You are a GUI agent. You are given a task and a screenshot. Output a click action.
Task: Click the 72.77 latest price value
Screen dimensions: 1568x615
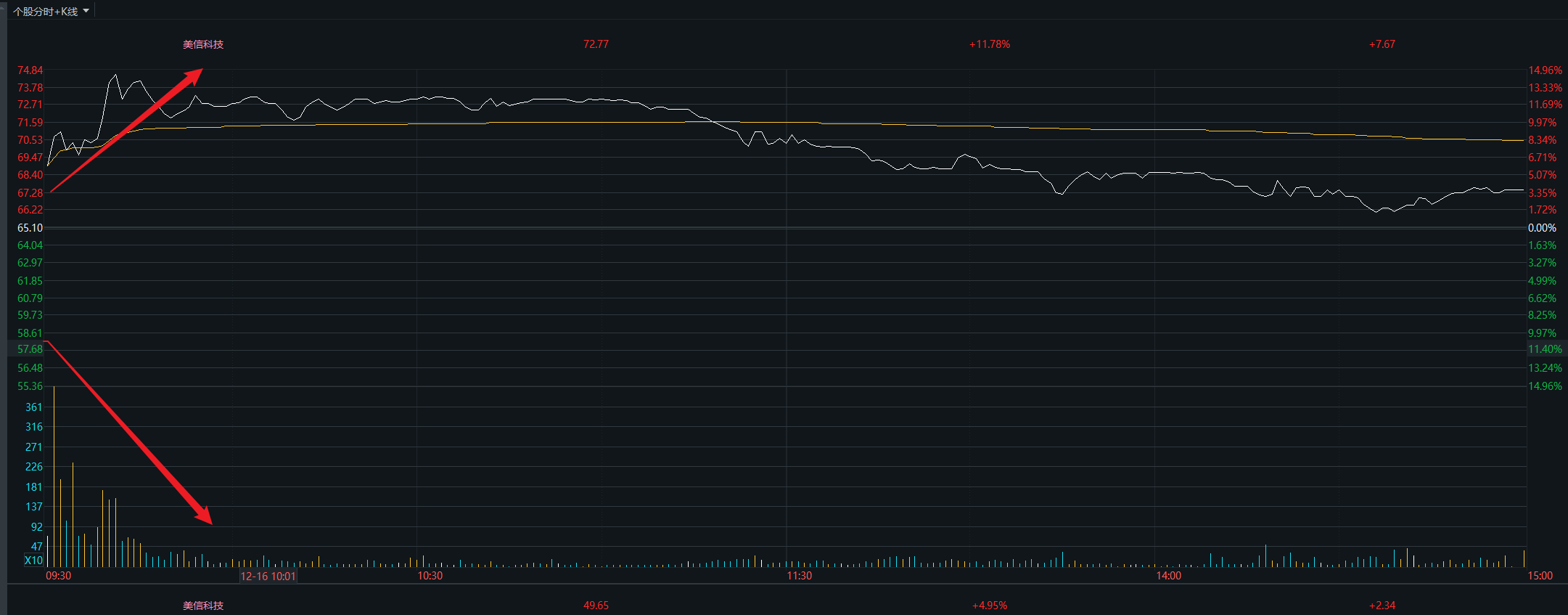(x=596, y=44)
